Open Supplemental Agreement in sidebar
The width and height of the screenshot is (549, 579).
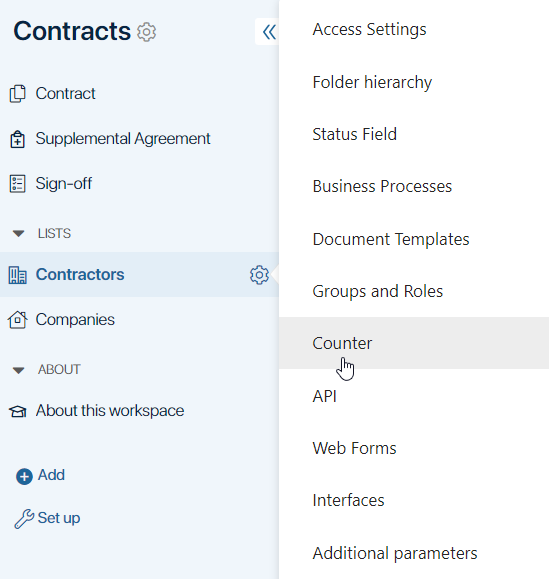[123, 139]
